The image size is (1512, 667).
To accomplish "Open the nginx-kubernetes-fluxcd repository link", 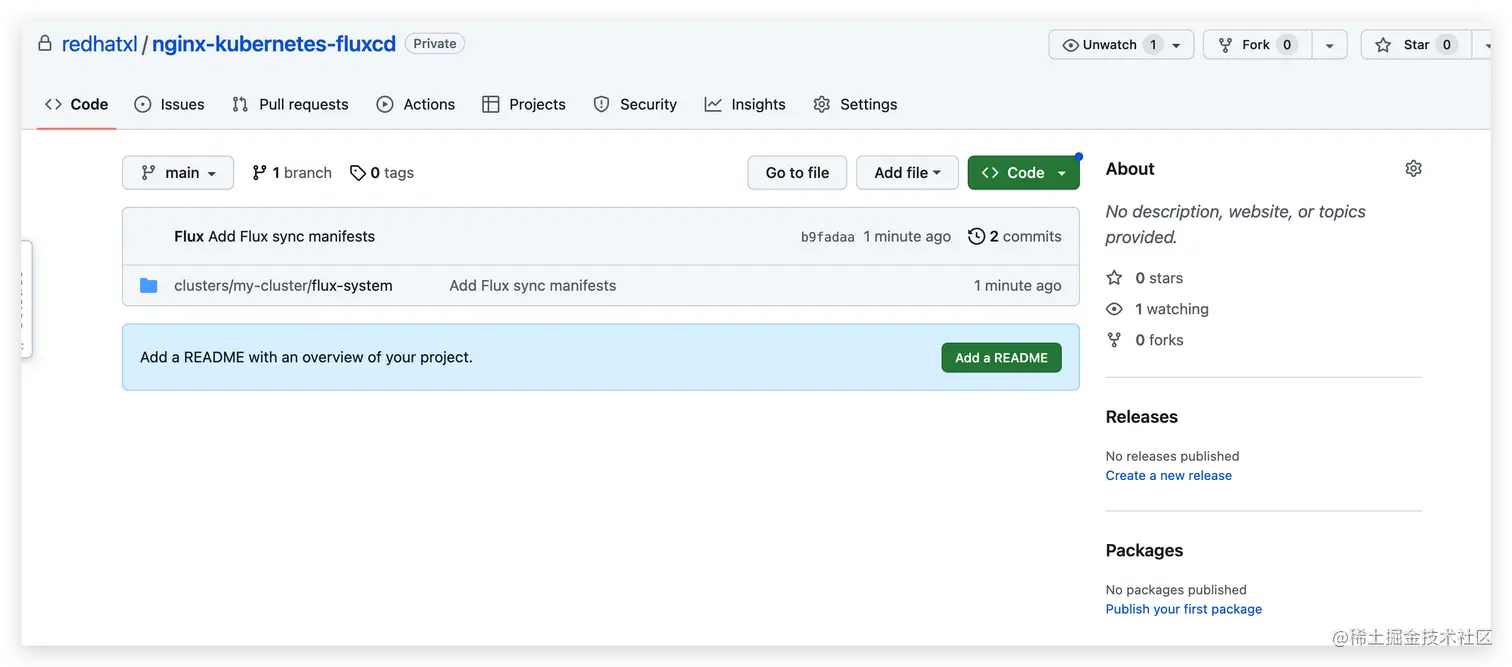I will (x=274, y=44).
